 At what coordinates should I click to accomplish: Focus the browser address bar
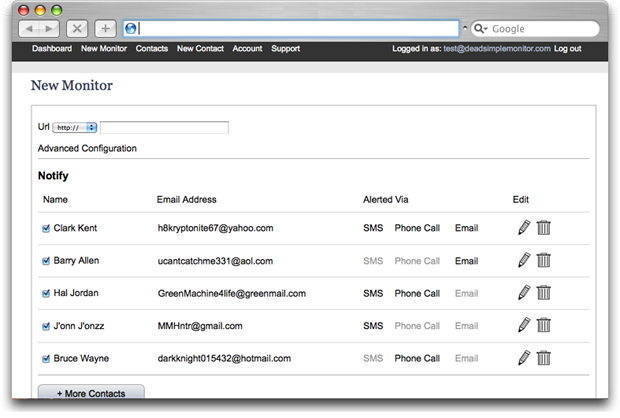coord(291,28)
